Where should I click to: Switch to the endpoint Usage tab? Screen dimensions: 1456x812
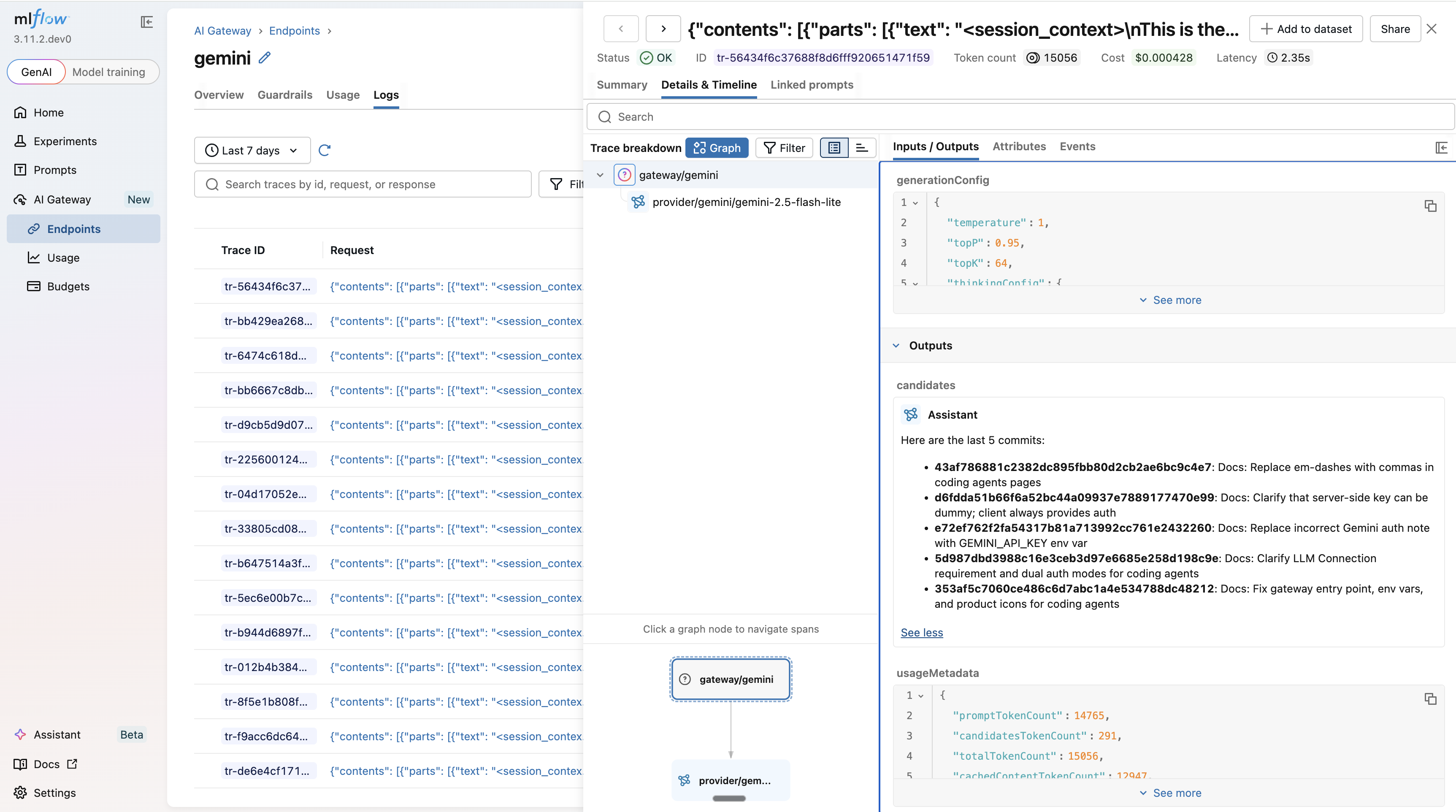point(343,95)
